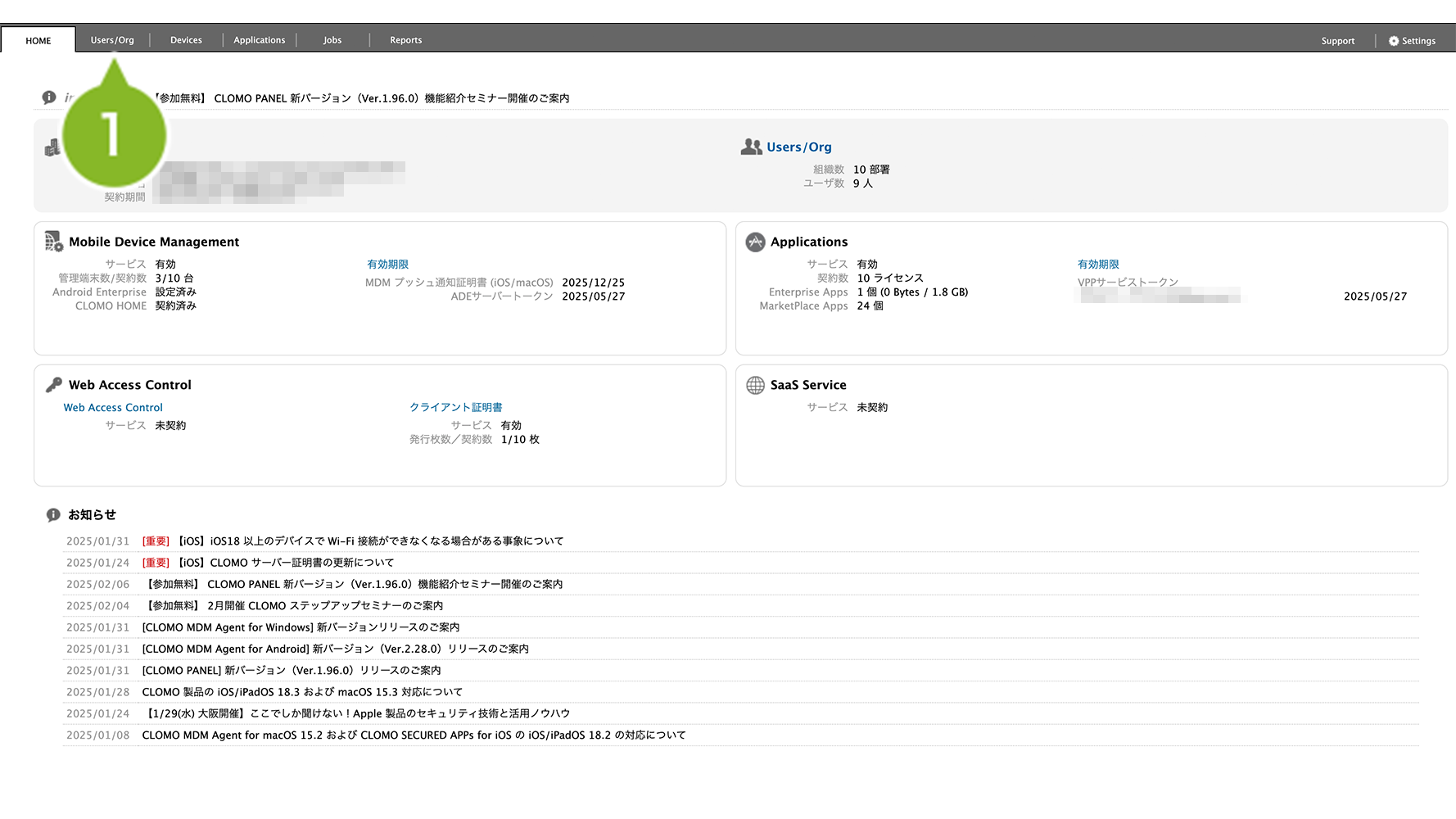Viewport: 1456px width, 819px height.
Task: Click the 1/10 枚 certificate count
Action: (521, 440)
